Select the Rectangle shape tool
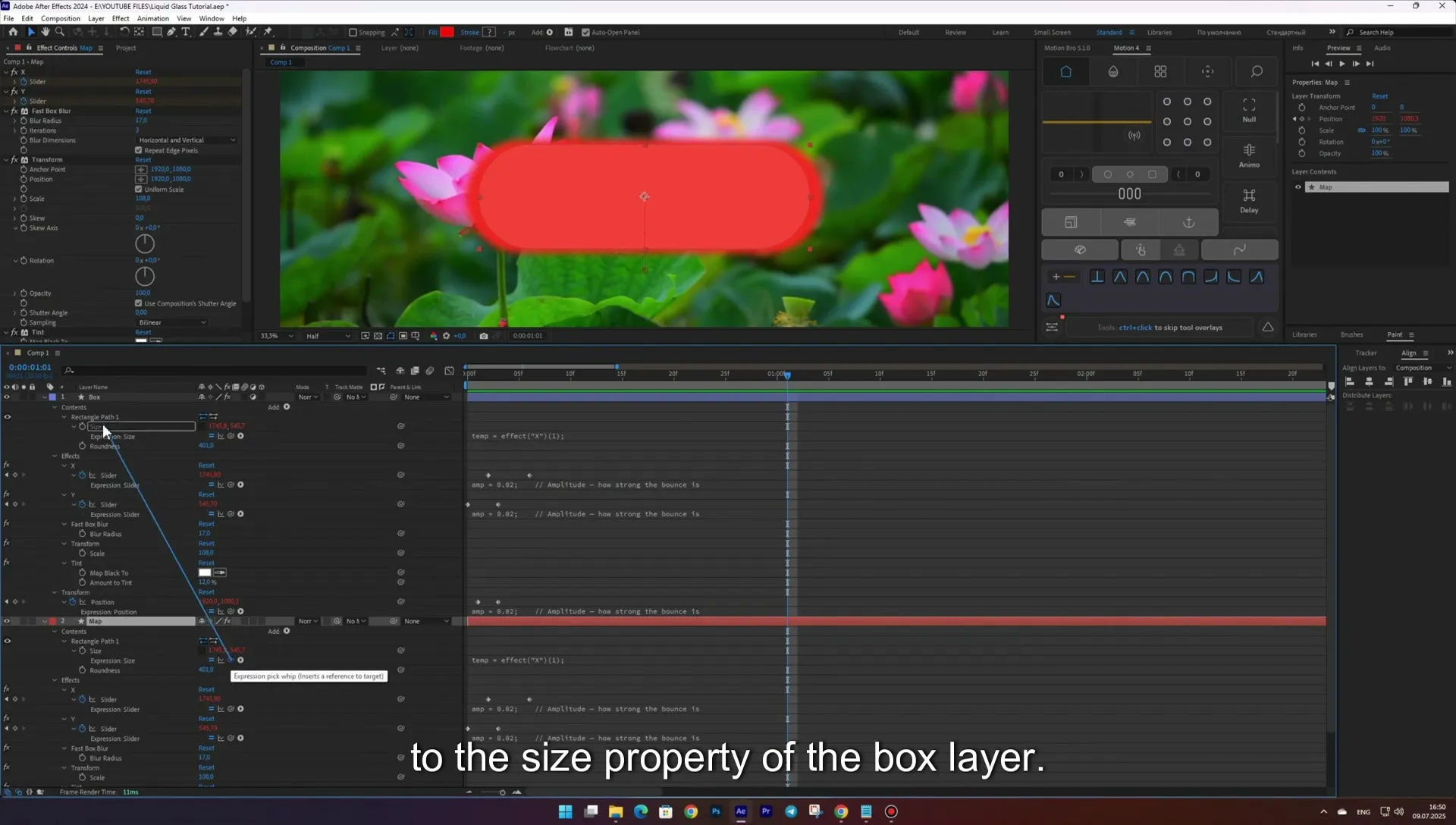Screen dimensions: 1456x825 157,32
